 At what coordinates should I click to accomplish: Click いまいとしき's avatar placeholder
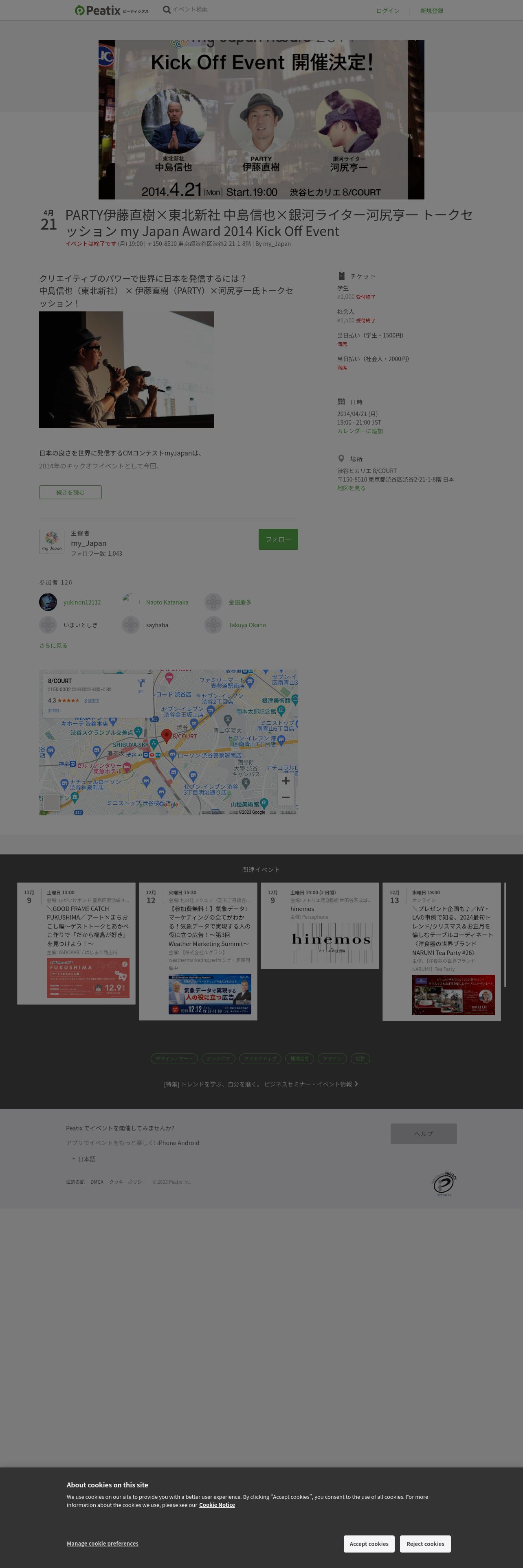[x=48, y=624]
